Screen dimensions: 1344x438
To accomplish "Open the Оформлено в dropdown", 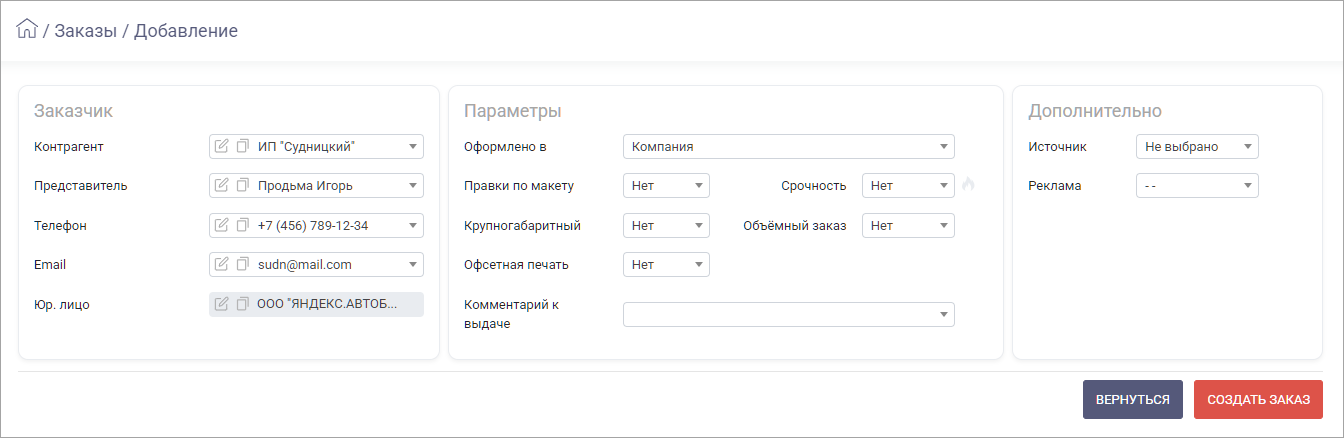I will click(788, 146).
